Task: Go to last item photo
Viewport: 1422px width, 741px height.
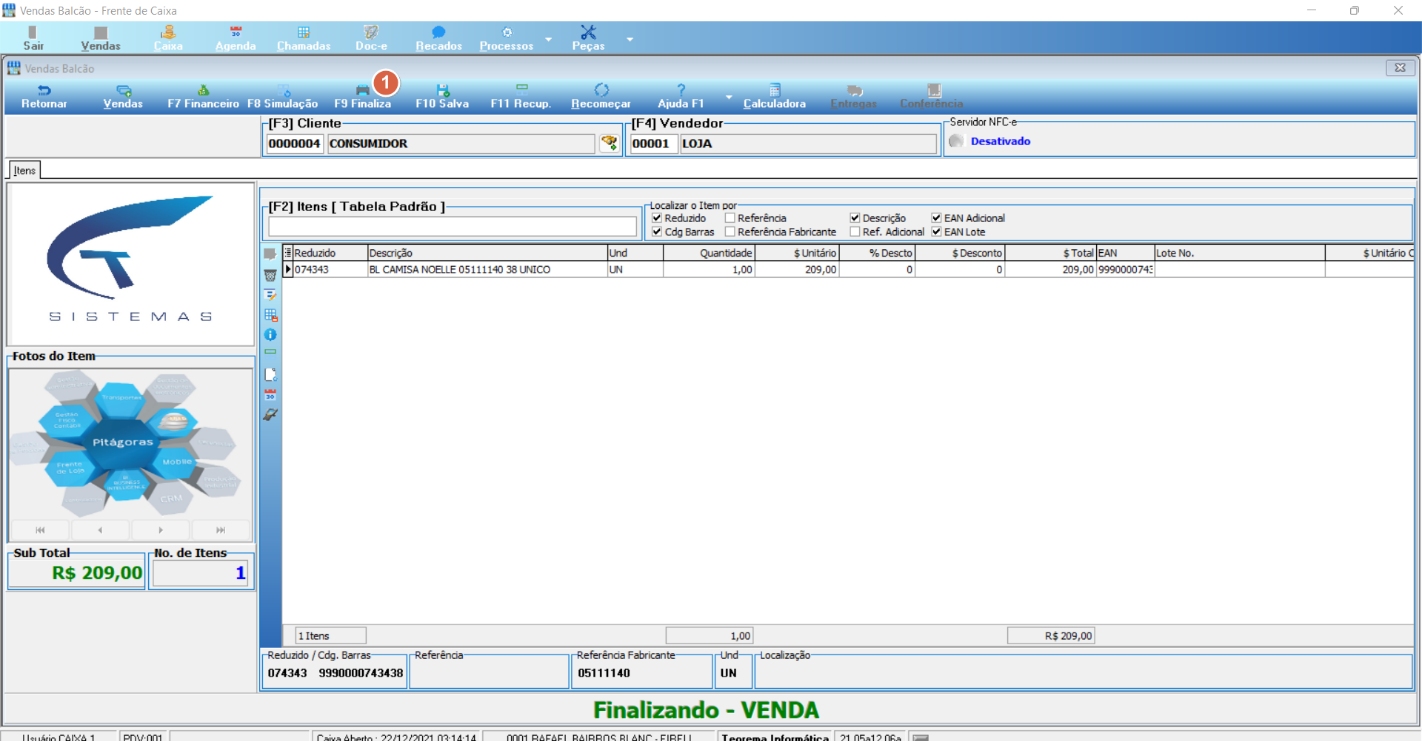Action: pos(221,530)
